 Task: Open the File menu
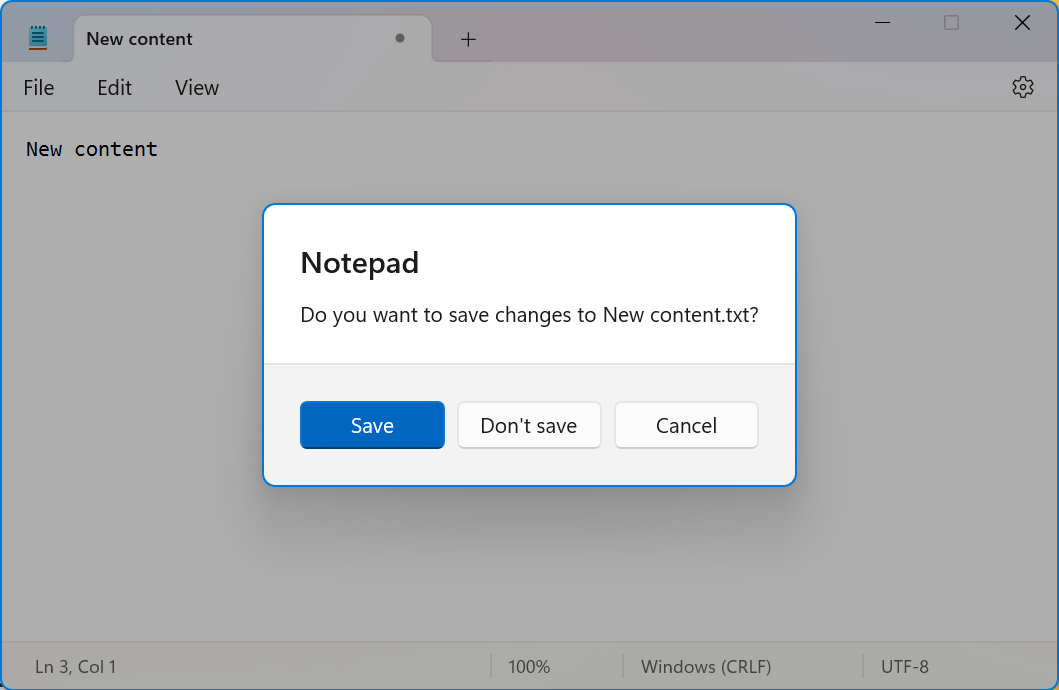39,88
